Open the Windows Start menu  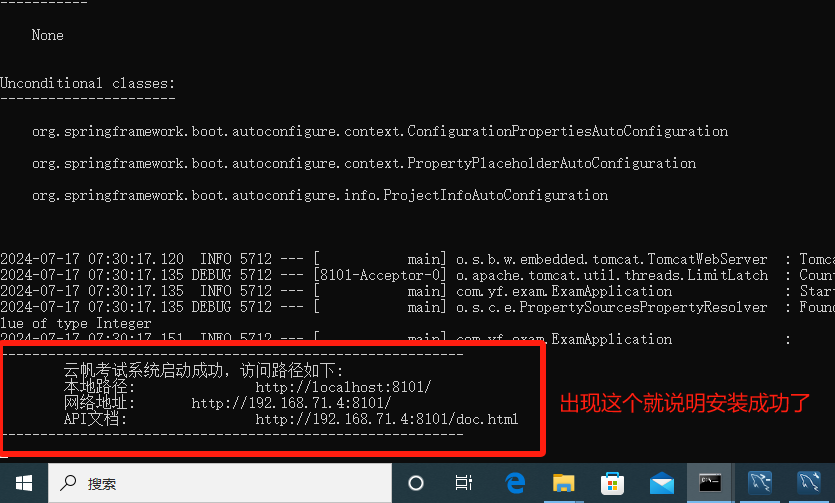24,483
